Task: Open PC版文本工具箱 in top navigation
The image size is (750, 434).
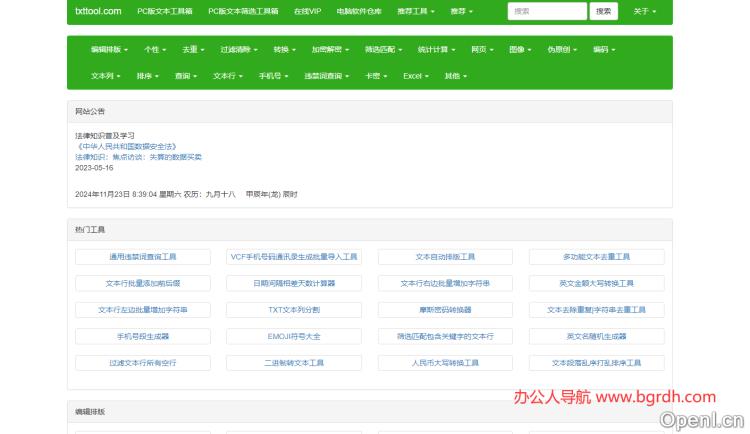Action: pos(165,11)
